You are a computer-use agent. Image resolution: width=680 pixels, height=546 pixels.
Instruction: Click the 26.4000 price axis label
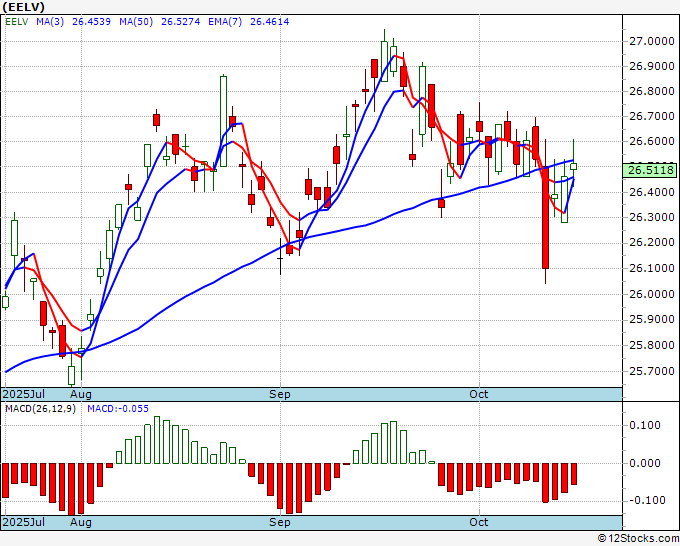coord(652,192)
